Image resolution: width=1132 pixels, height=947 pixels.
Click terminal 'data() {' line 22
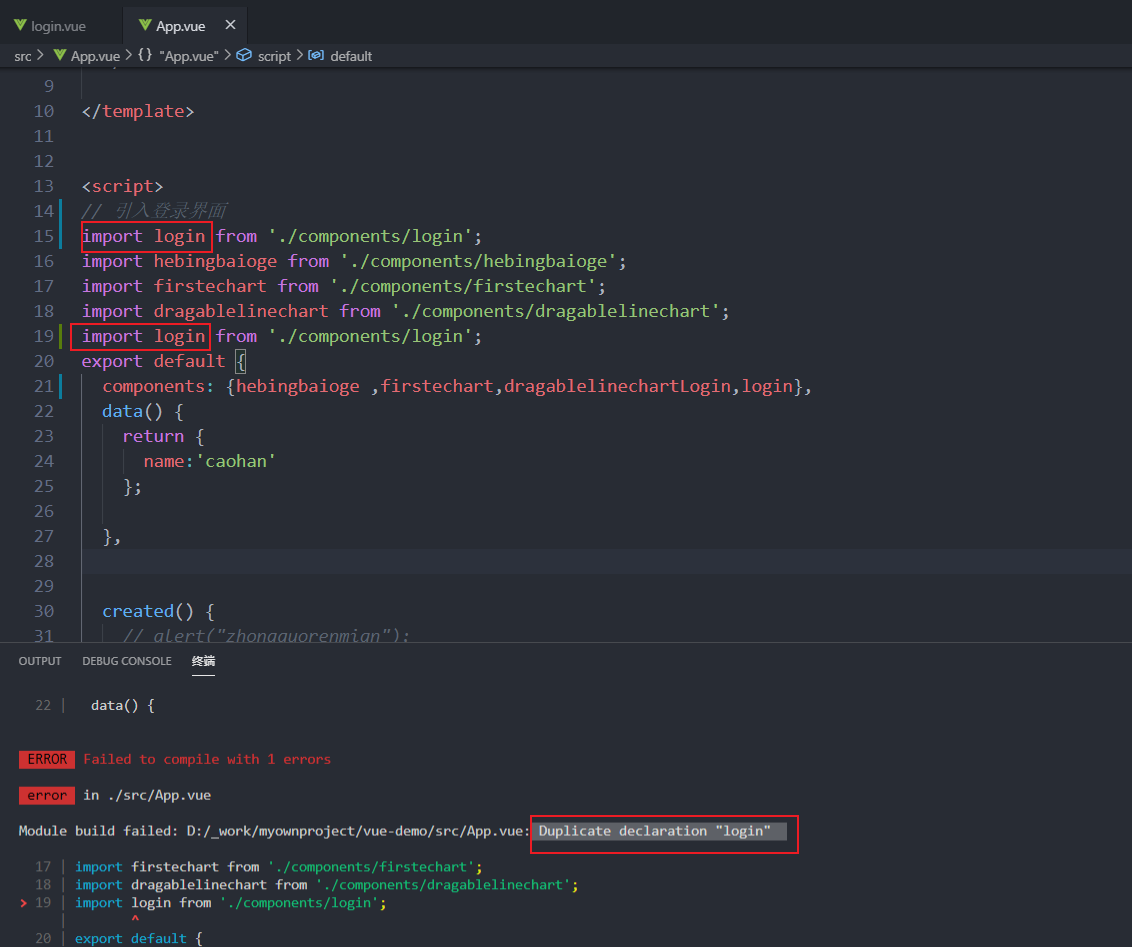click(x=123, y=706)
